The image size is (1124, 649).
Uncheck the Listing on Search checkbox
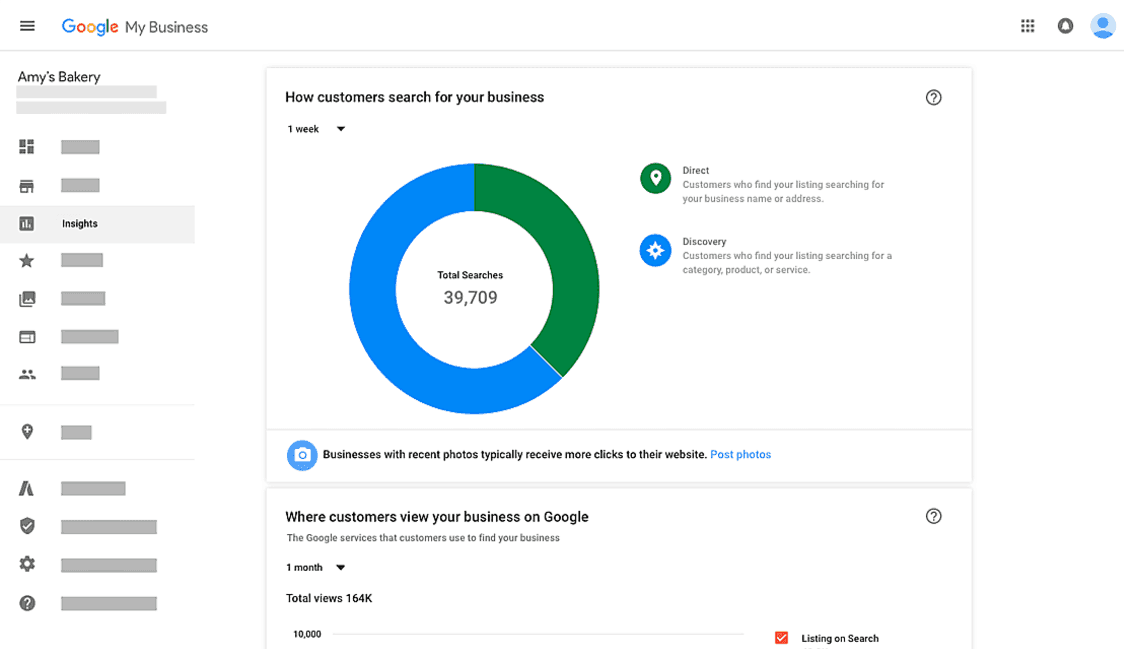click(781, 638)
